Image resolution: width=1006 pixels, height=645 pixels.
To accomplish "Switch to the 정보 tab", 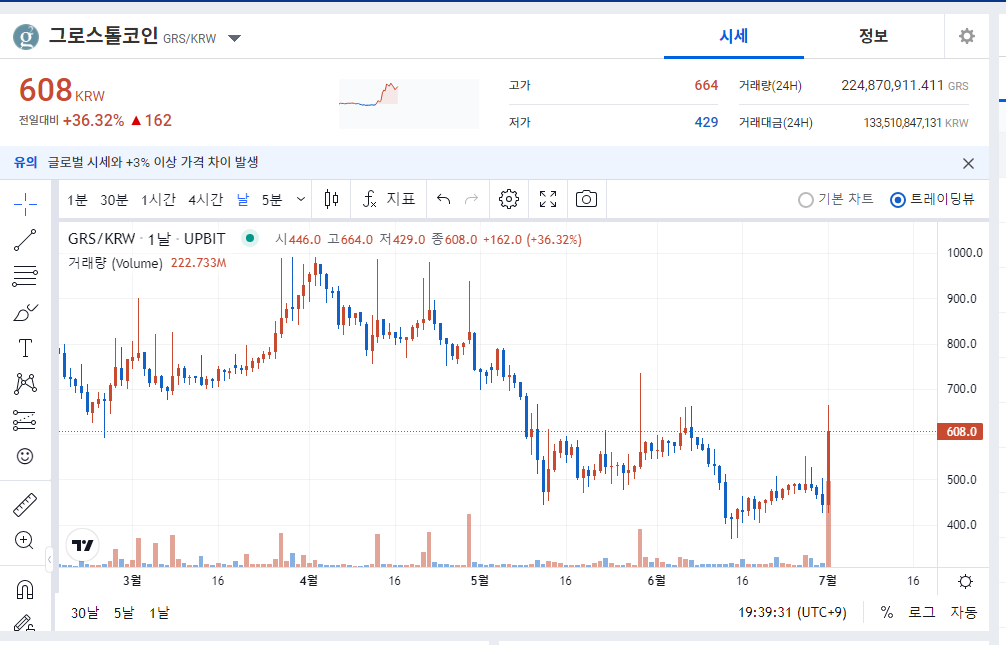I will tap(873, 36).
